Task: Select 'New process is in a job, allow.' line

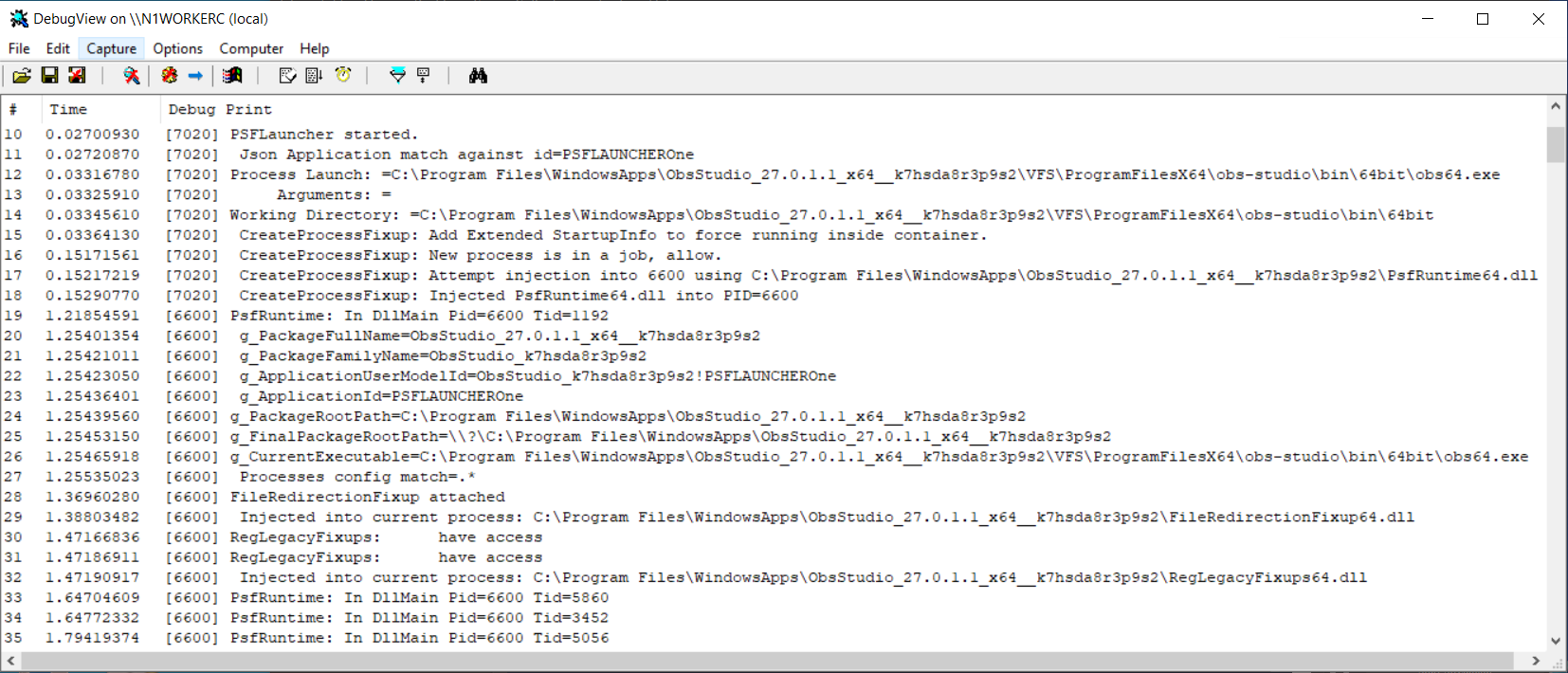Action: [x=775, y=255]
